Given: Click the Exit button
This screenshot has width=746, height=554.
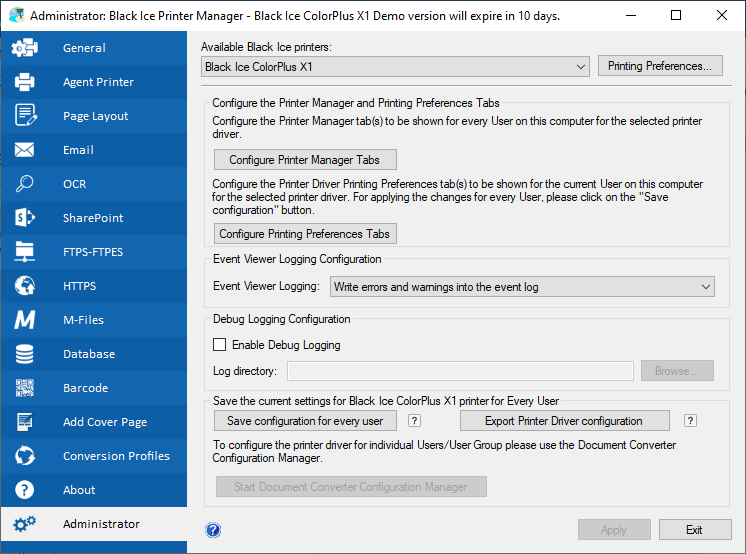Looking at the screenshot, I should tap(695, 530).
